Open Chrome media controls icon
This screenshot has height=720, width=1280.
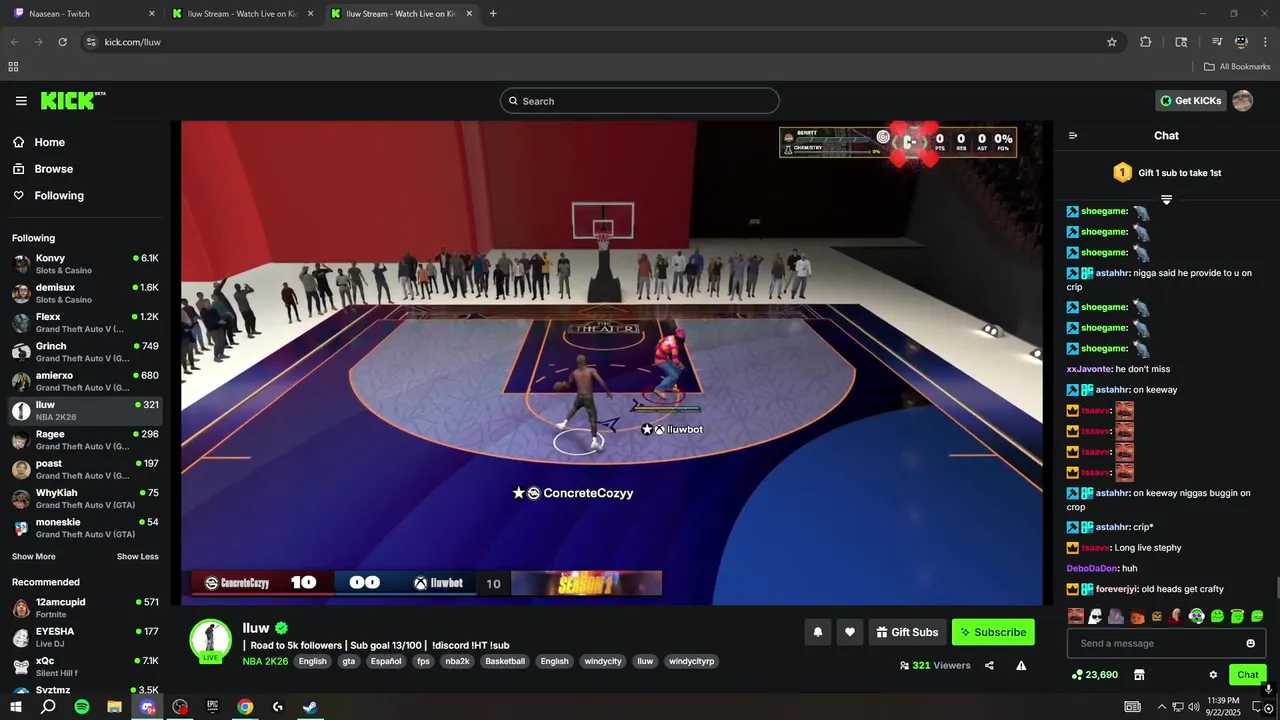click(1217, 42)
